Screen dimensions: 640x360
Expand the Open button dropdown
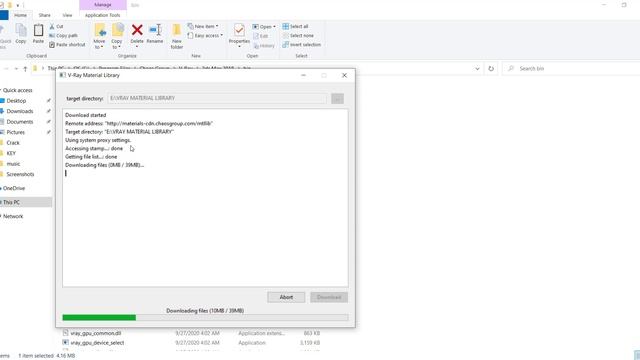(x=274, y=27)
